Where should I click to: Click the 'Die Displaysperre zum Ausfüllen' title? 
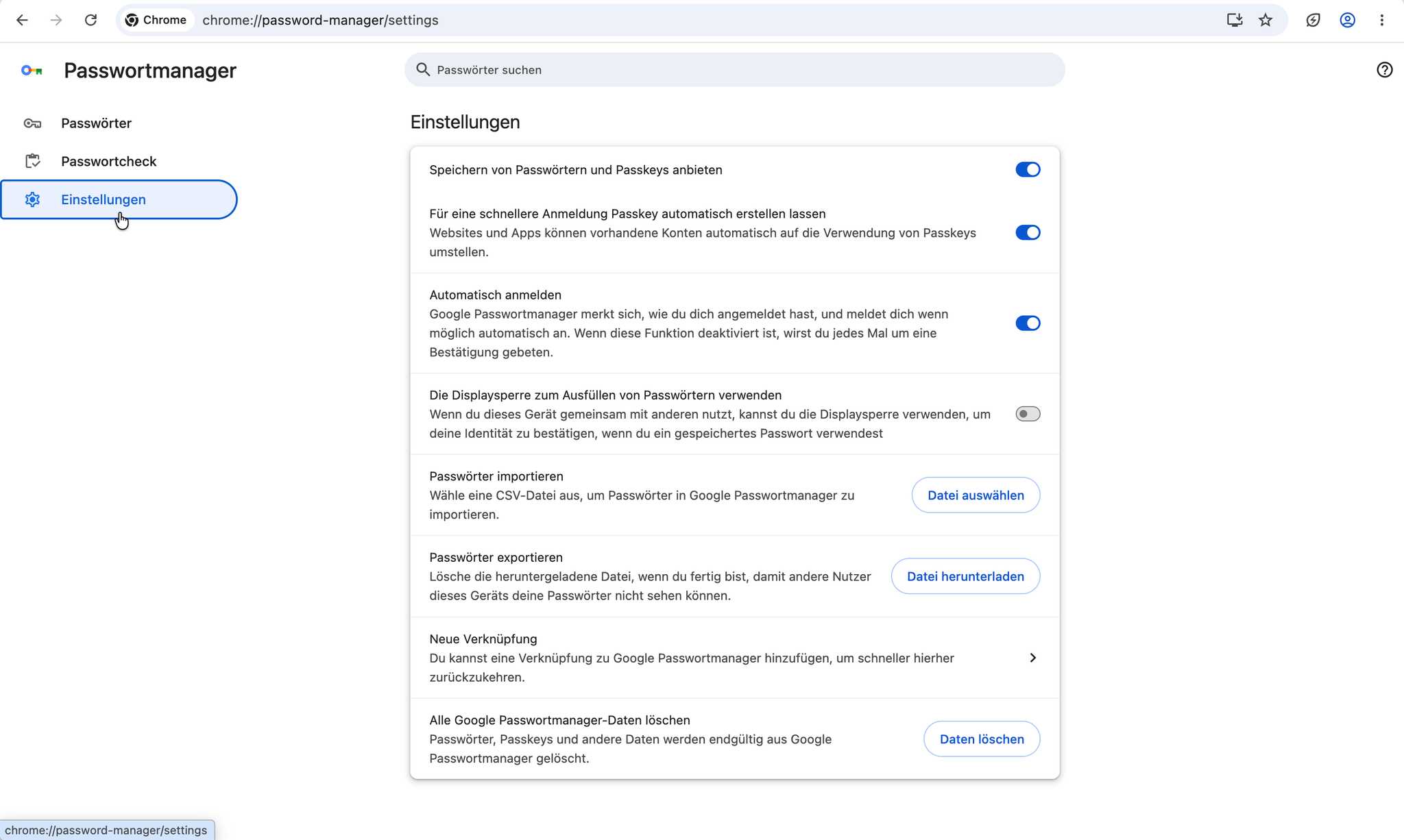coord(605,395)
